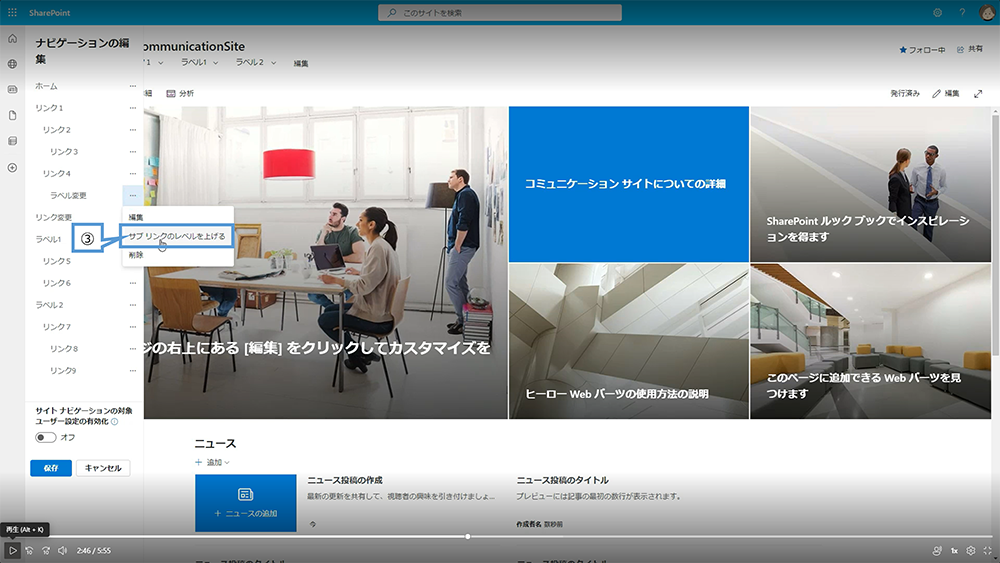Screen dimensions: 1000x563
Task: Open the video playback speed 1x control
Action: click(954, 550)
